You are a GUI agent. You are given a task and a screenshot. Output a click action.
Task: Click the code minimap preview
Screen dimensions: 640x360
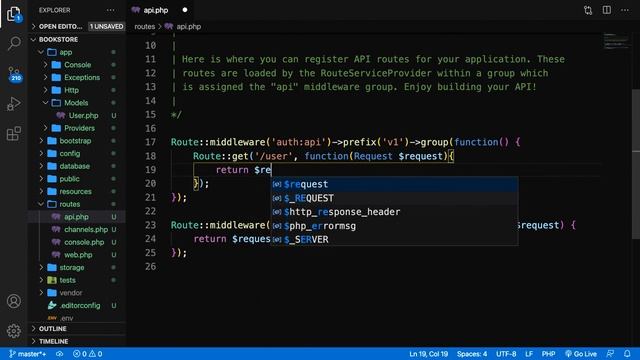(616, 41)
